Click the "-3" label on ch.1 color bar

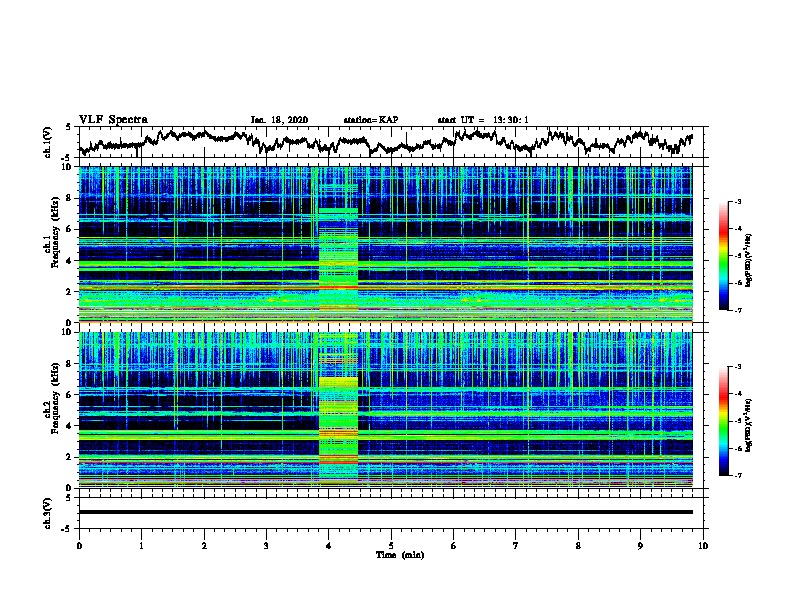[x=737, y=202]
